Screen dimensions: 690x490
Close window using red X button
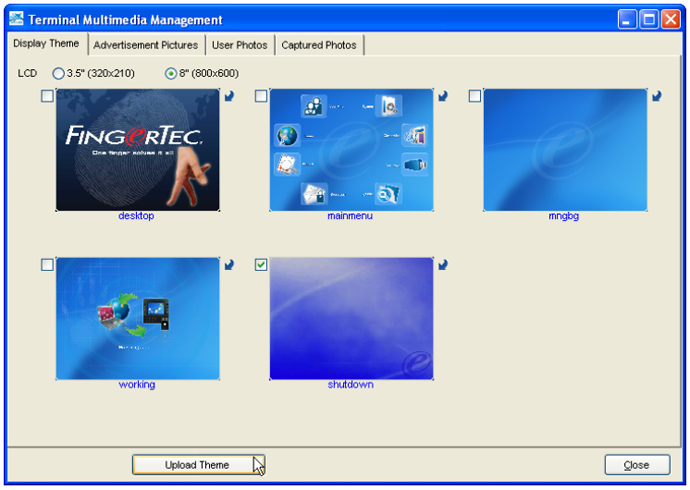point(671,19)
